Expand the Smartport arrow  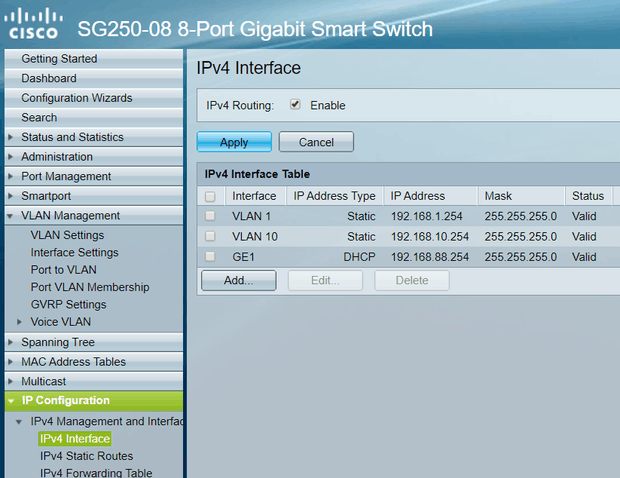click(11, 196)
